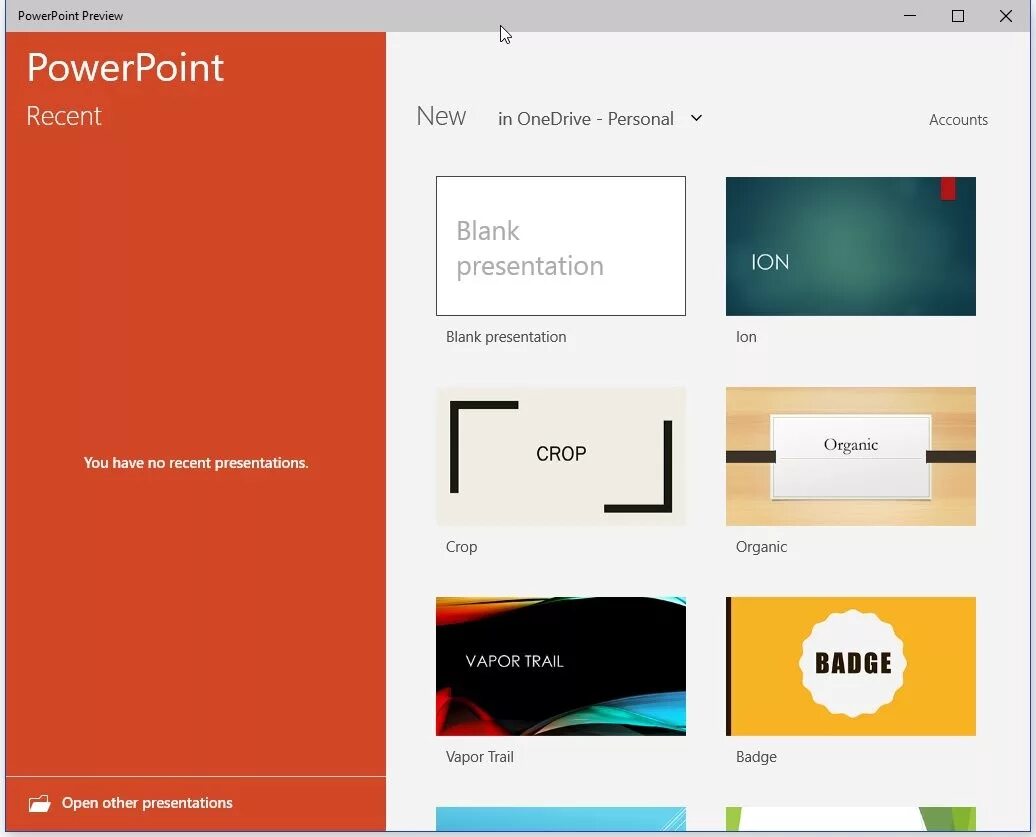Click the large 'PowerPoint' sidebar title
Viewport: 1036px width, 837px height.
point(126,68)
